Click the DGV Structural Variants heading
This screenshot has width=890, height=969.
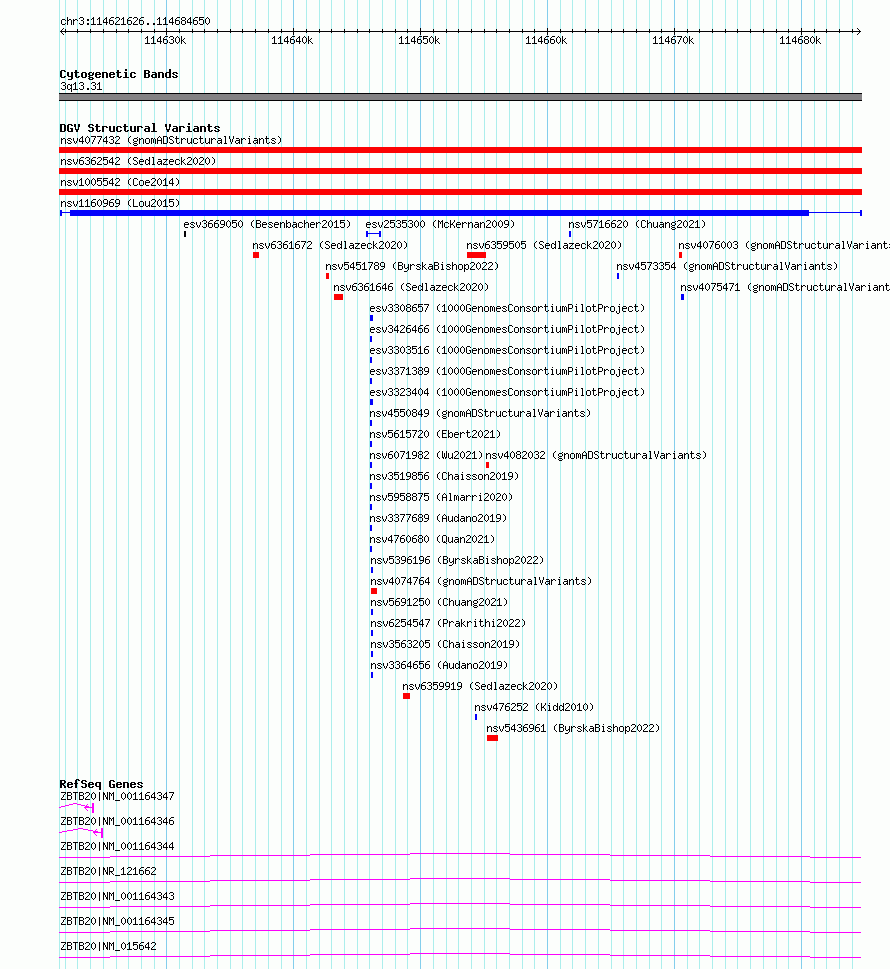click(x=140, y=128)
